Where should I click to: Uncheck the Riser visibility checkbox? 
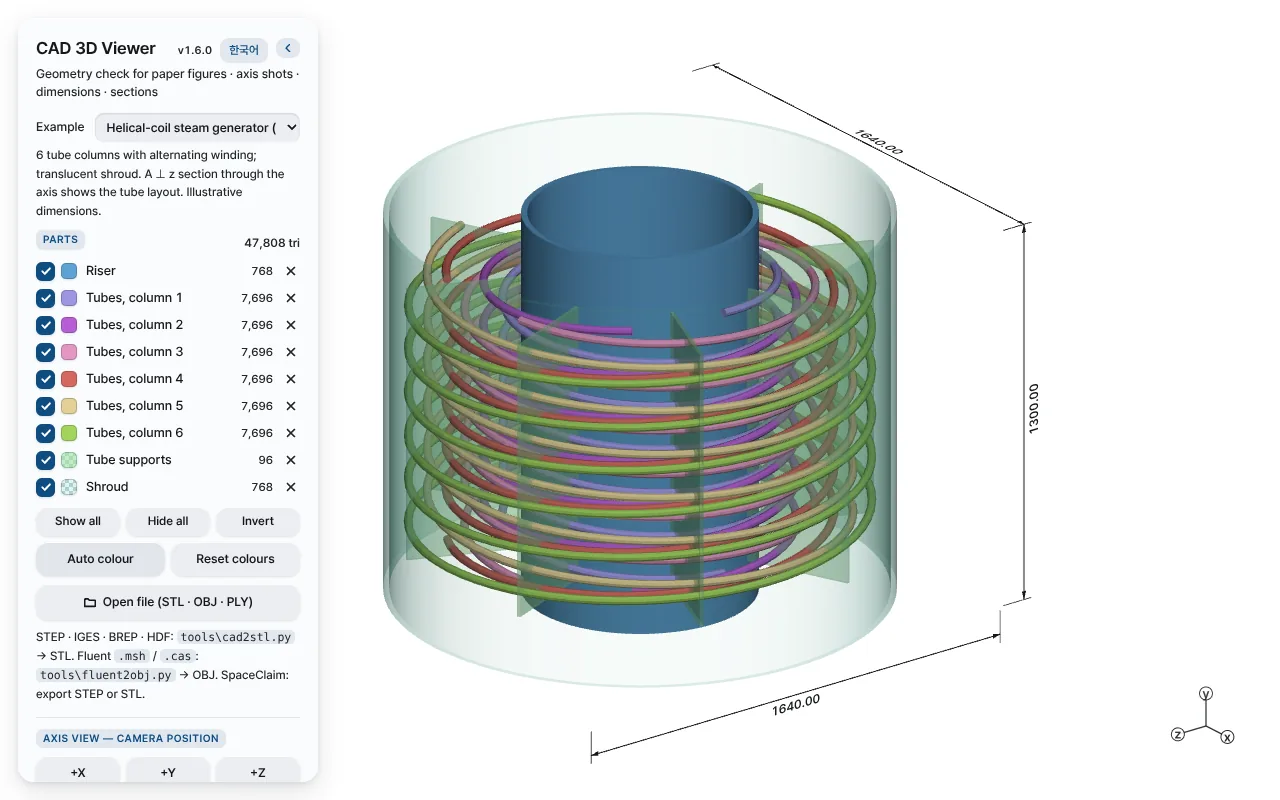coord(45,271)
